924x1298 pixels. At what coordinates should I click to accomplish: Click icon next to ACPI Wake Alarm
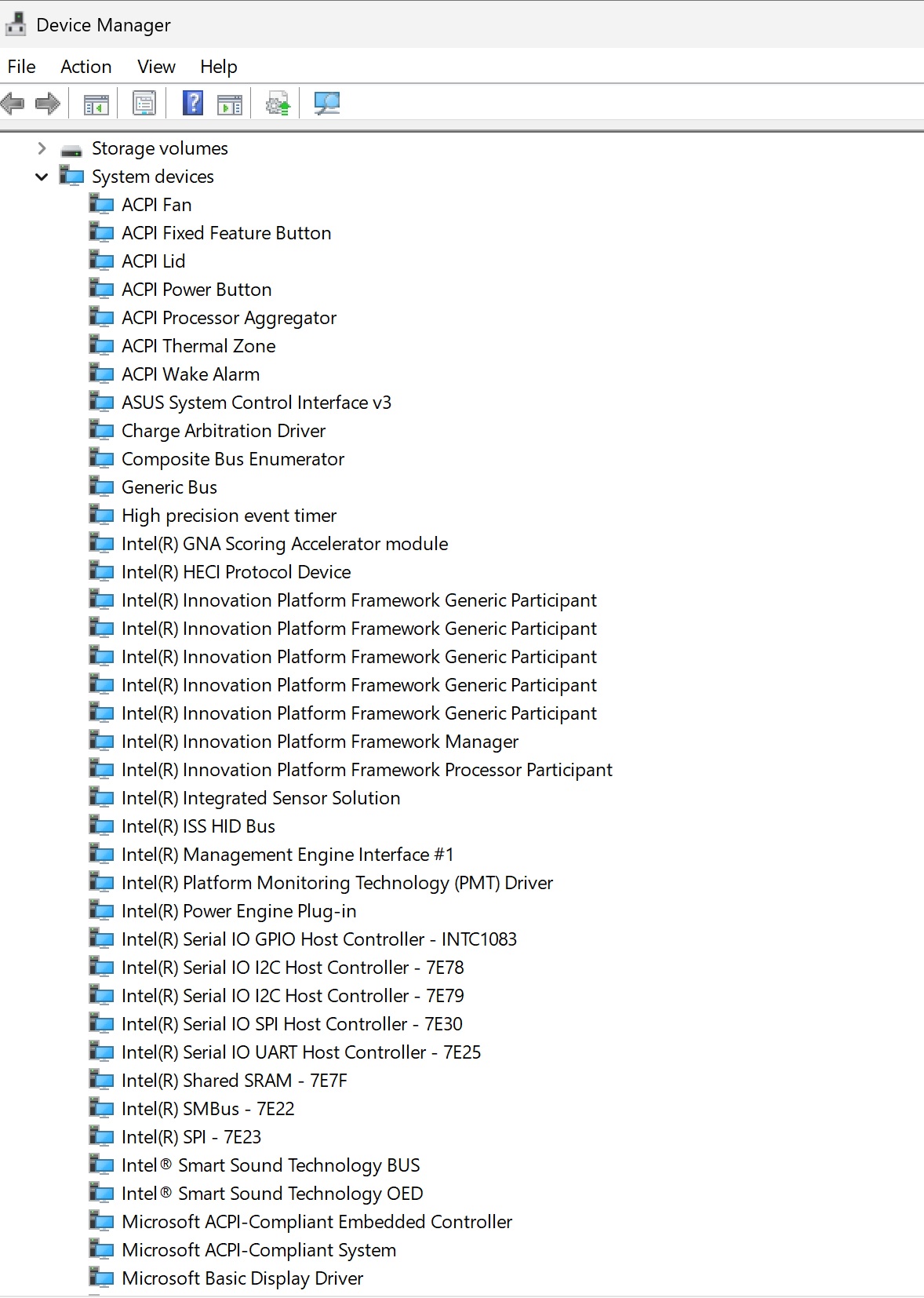pyautogui.click(x=101, y=374)
